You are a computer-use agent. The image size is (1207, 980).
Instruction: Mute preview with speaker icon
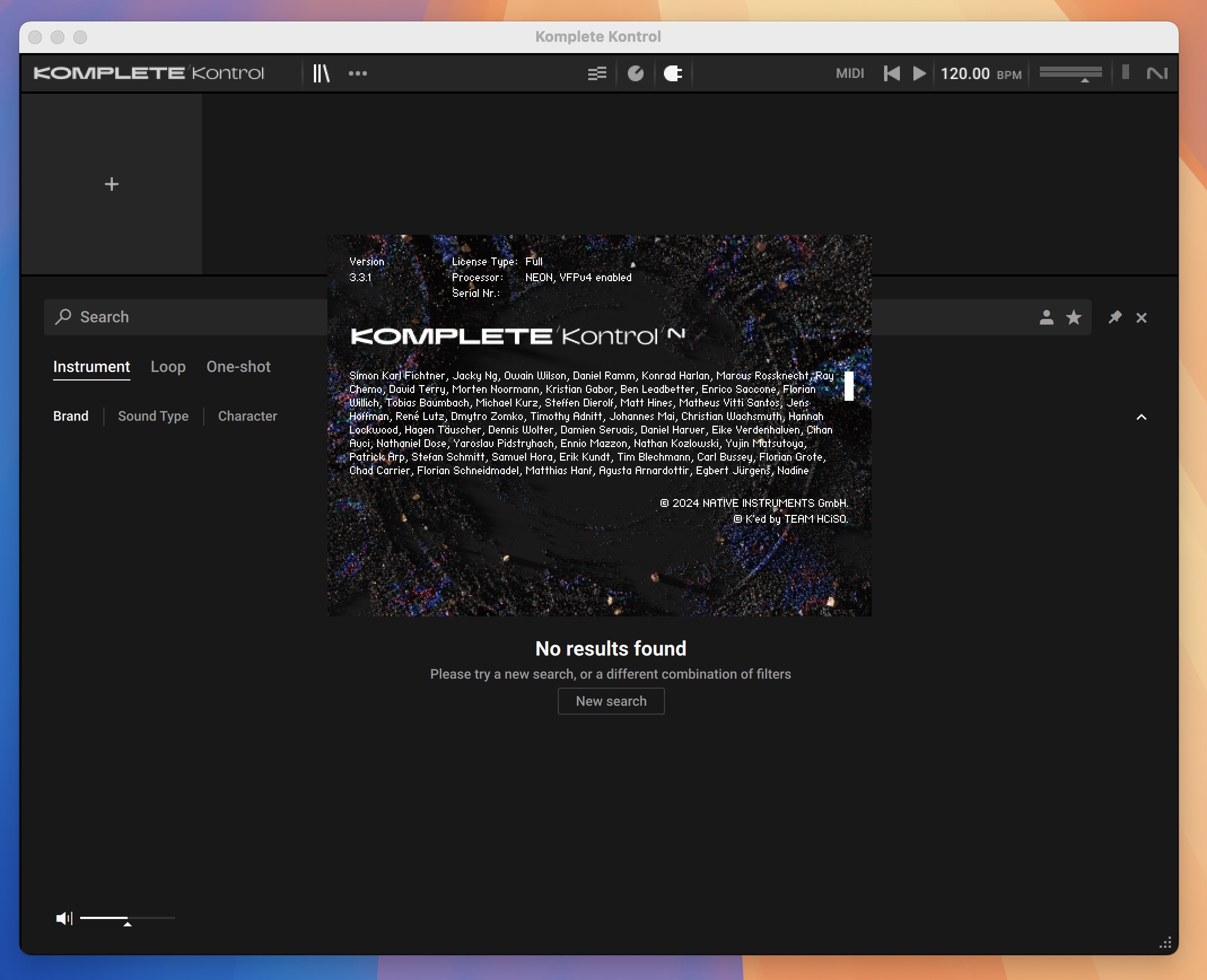click(64, 918)
